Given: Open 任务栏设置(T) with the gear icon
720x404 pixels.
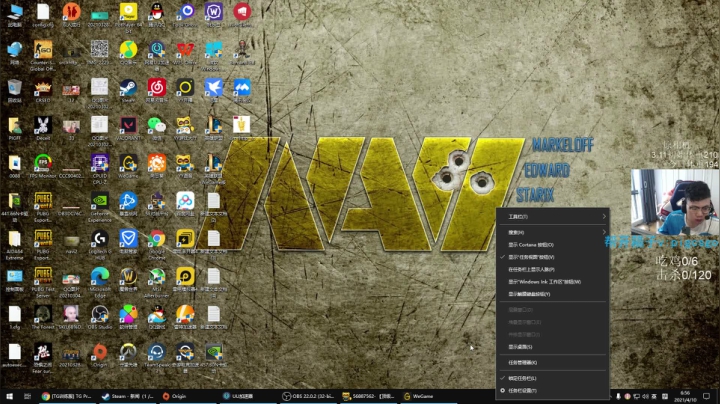Looking at the screenshot, I should coord(552,391).
